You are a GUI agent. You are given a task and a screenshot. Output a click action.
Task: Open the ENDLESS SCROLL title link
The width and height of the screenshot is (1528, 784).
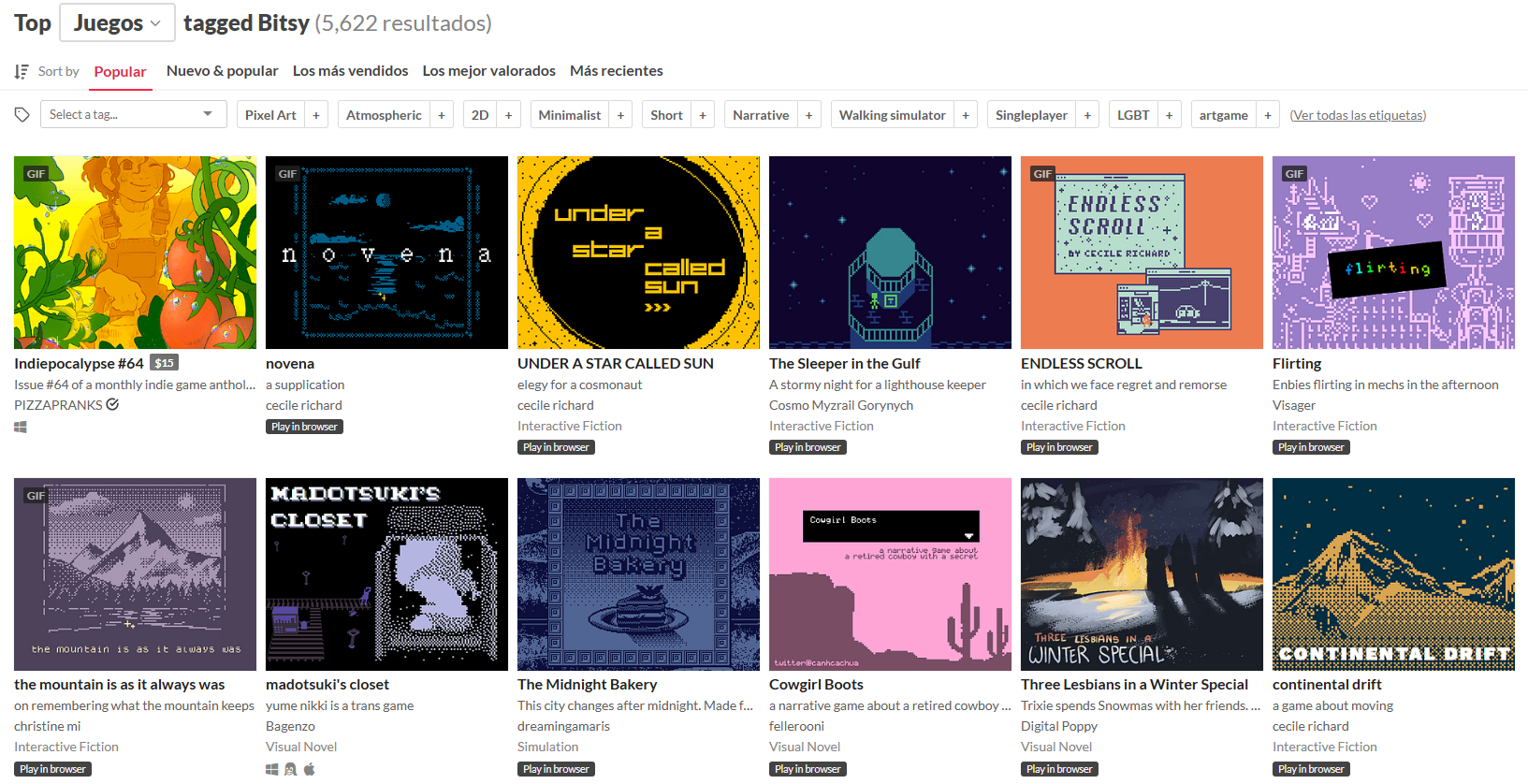[x=1082, y=363]
